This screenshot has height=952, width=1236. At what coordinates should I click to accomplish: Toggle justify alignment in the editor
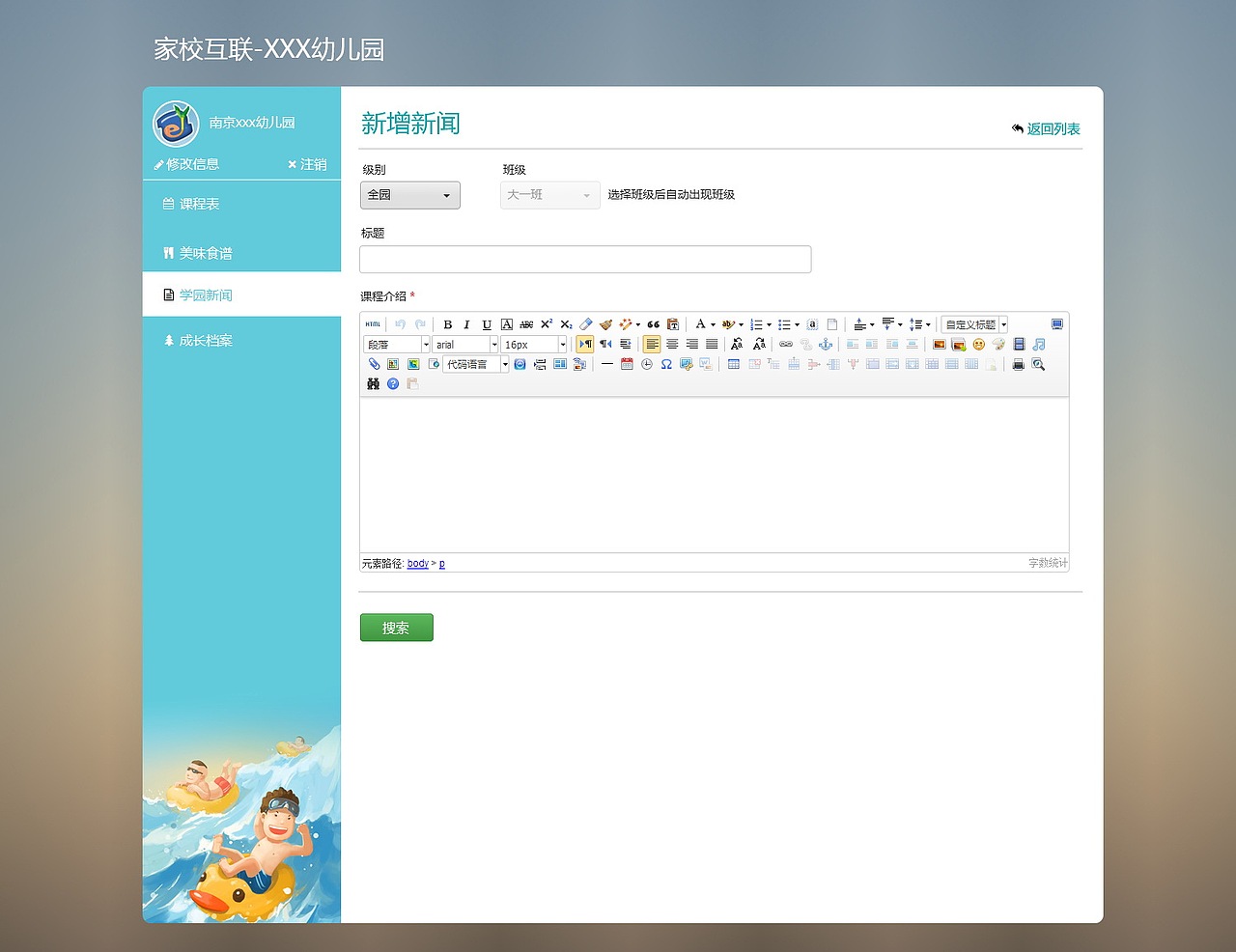711,344
